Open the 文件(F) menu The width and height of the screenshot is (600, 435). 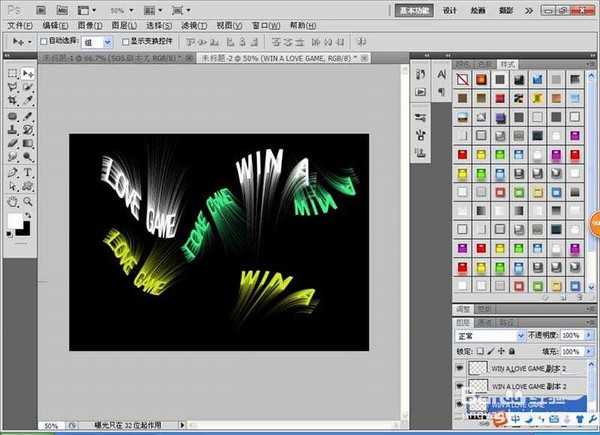pyautogui.click(x=20, y=24)
